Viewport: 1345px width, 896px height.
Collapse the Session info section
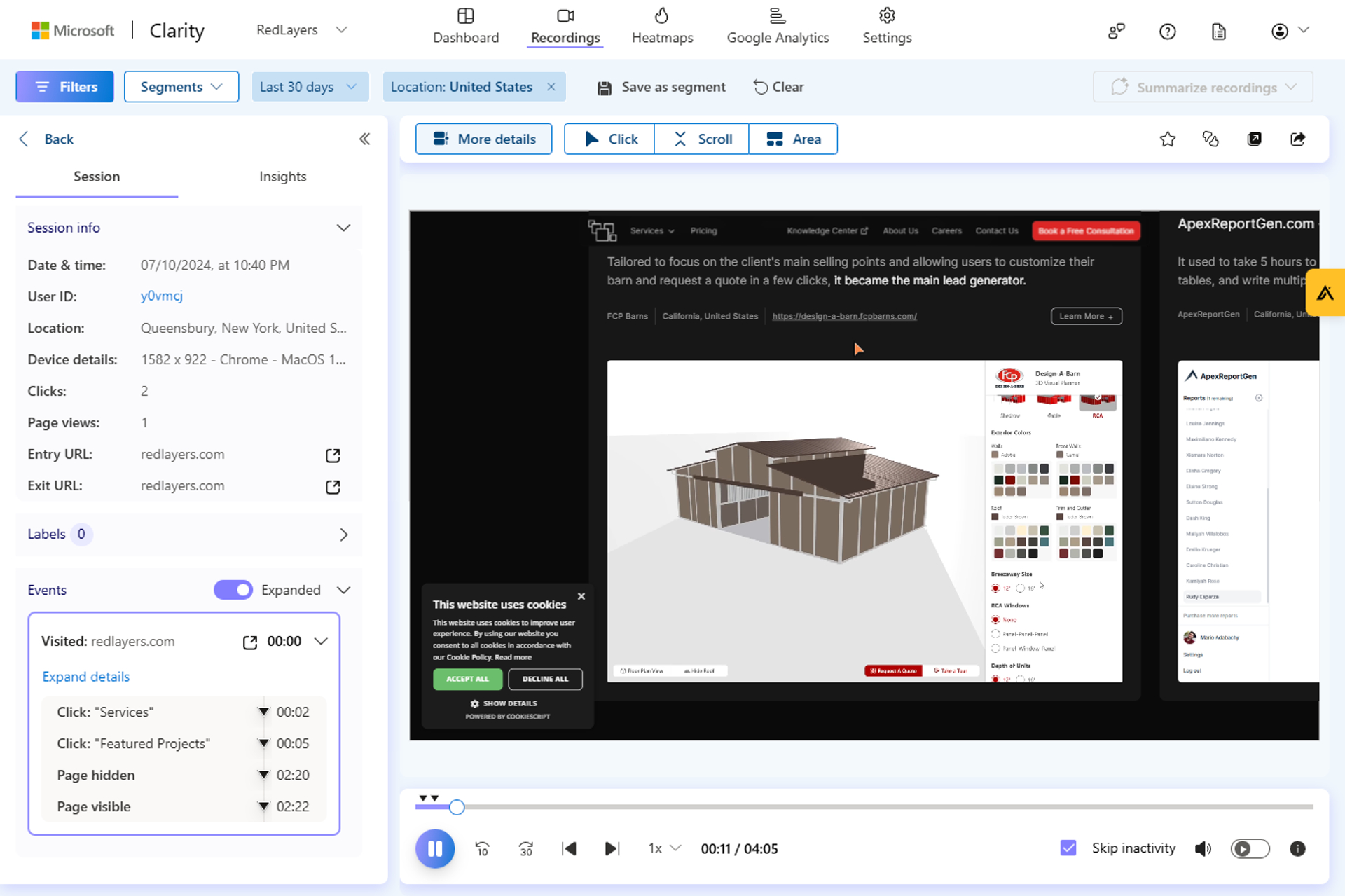343,228
